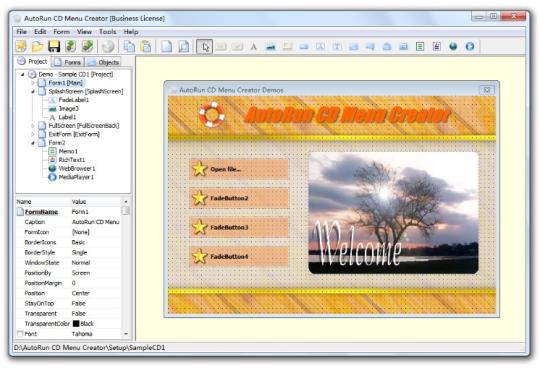Select the green-lined Memo tool in toolbar
The width and height of the screenshot is (540, 368).
(x=420, y=46)
